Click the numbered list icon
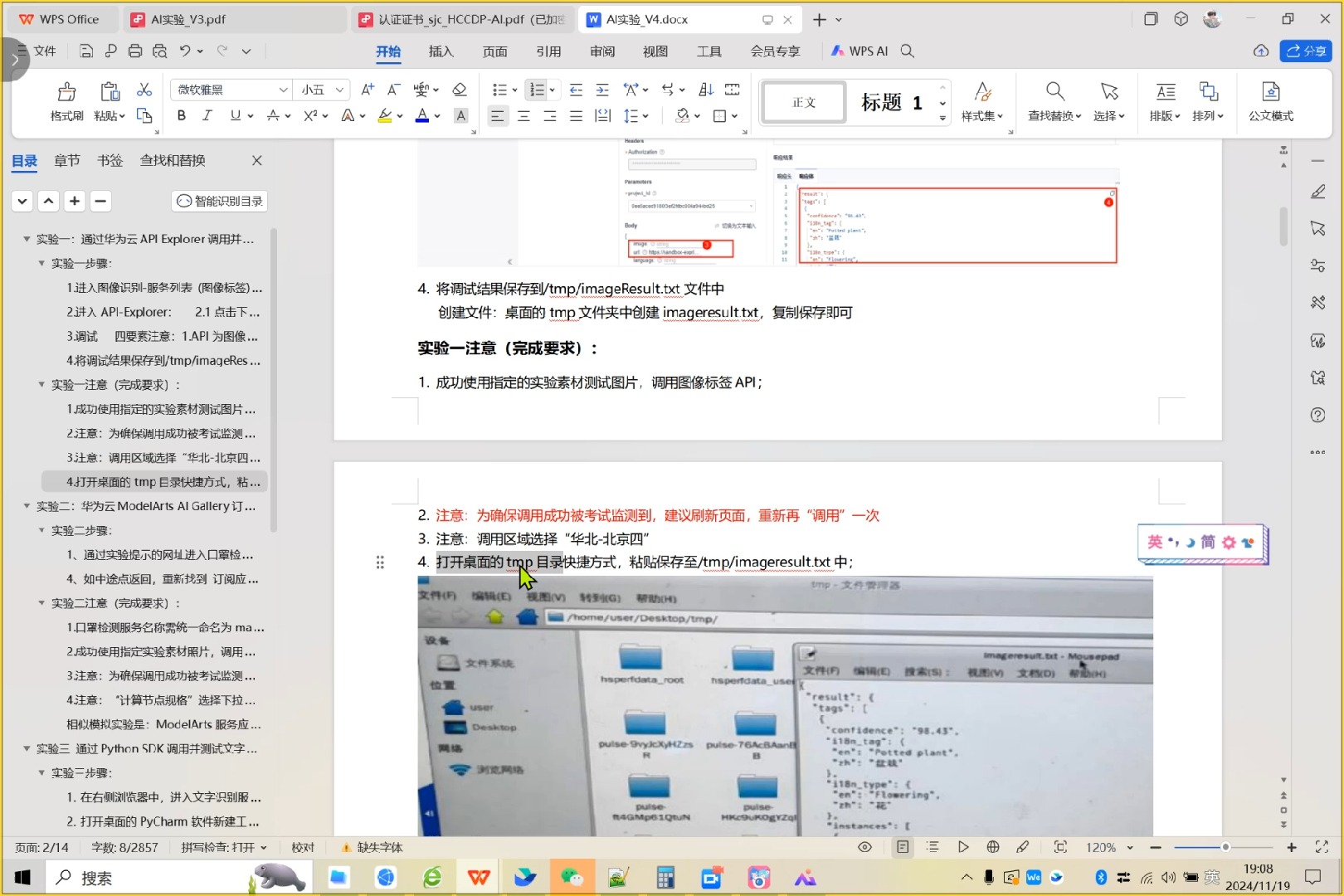This screenshot has height=896, width=1344. tap(538, 90)
